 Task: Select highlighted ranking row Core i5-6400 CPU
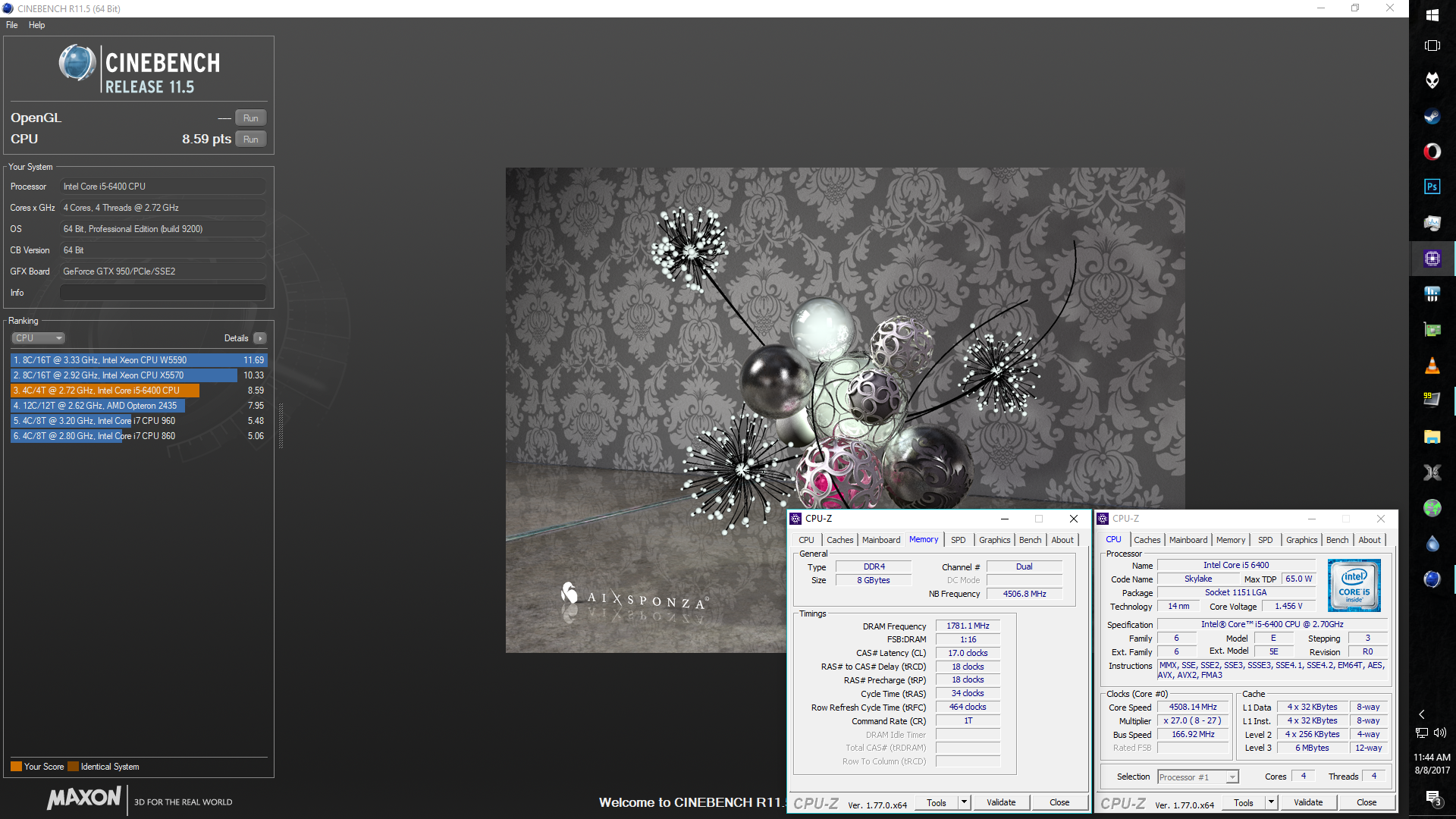pyautogui.click(x=139, y=391)
